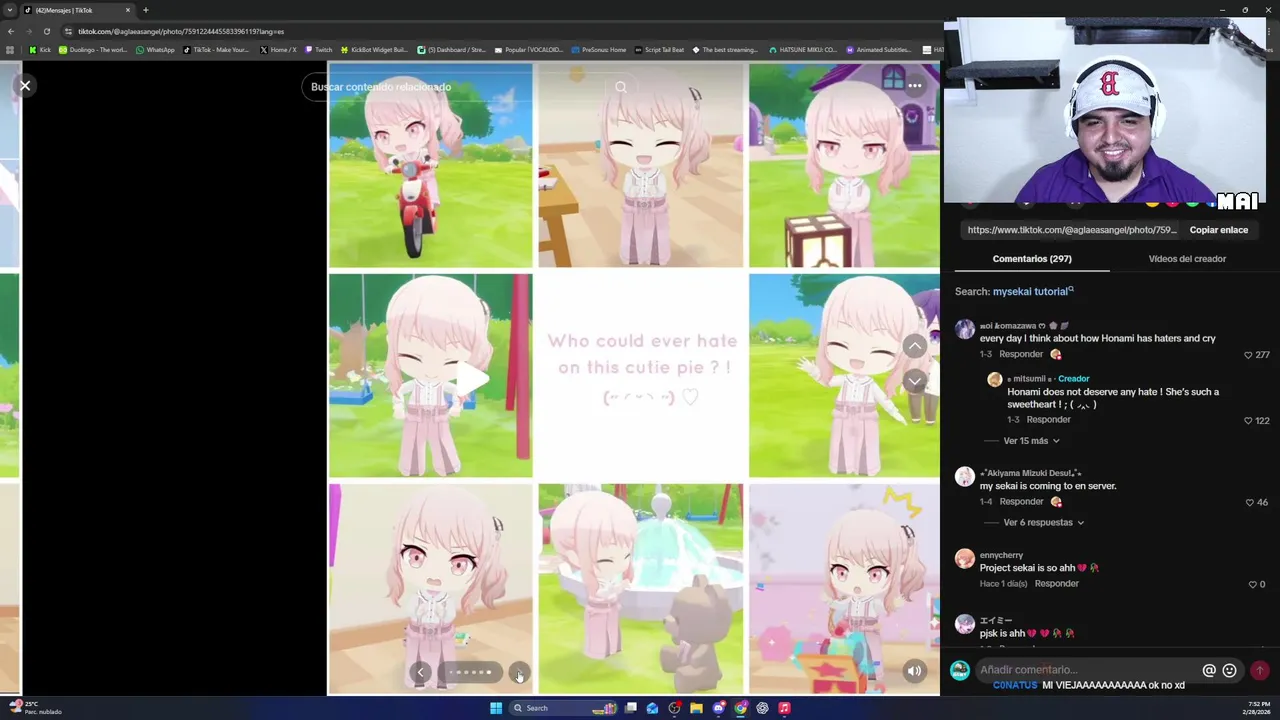Open the WhatsApp bookmark
The width and height of the screenshot is (1280, 720).
point(155,49)
